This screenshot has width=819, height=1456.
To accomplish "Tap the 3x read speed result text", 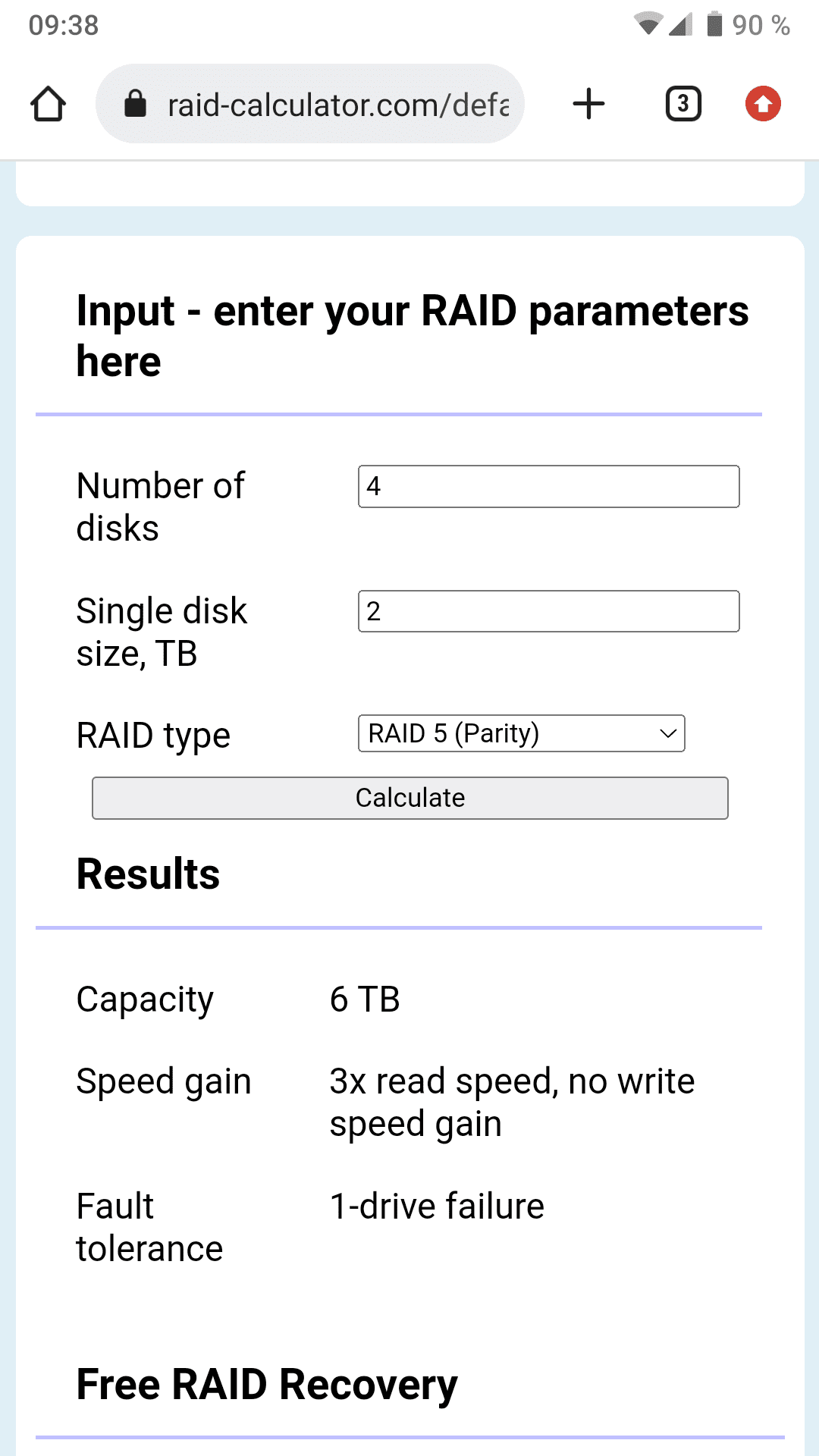I will [x=512, y=1102].
